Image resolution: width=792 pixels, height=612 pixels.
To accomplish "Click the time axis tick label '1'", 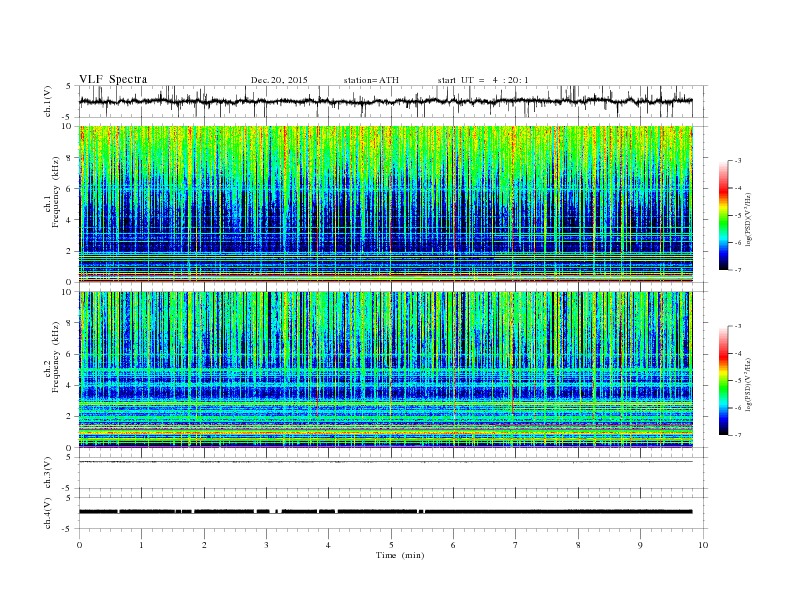I will [x=141, y=545].
